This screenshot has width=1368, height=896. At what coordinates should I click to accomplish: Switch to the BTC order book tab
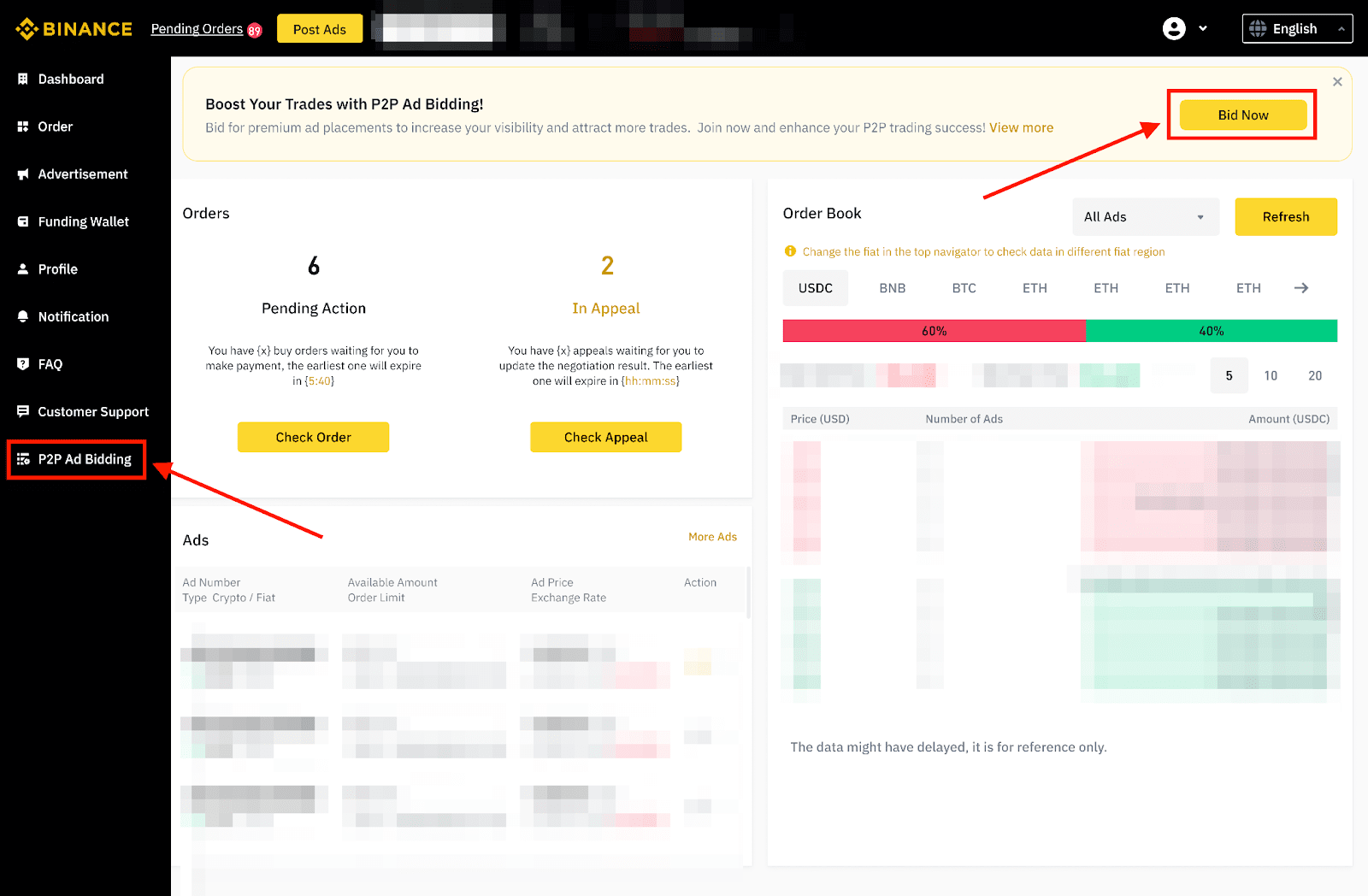[964, 288]
